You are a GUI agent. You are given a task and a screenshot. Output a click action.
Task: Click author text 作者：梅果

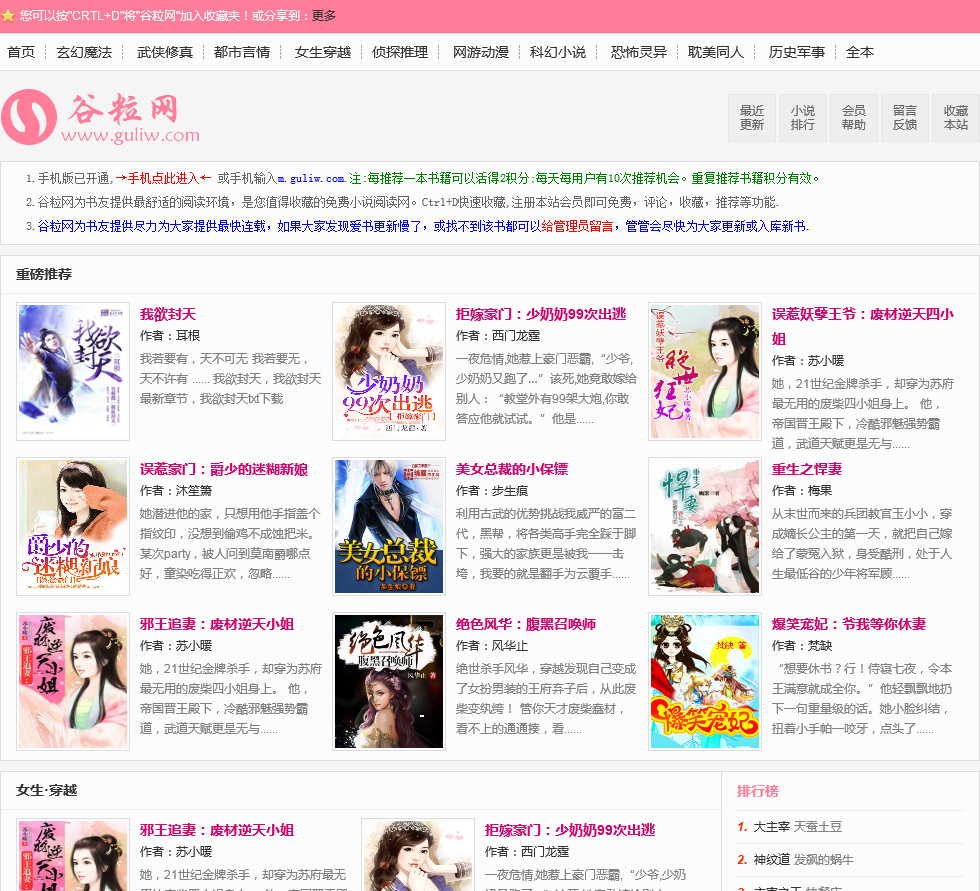point(802,491)
